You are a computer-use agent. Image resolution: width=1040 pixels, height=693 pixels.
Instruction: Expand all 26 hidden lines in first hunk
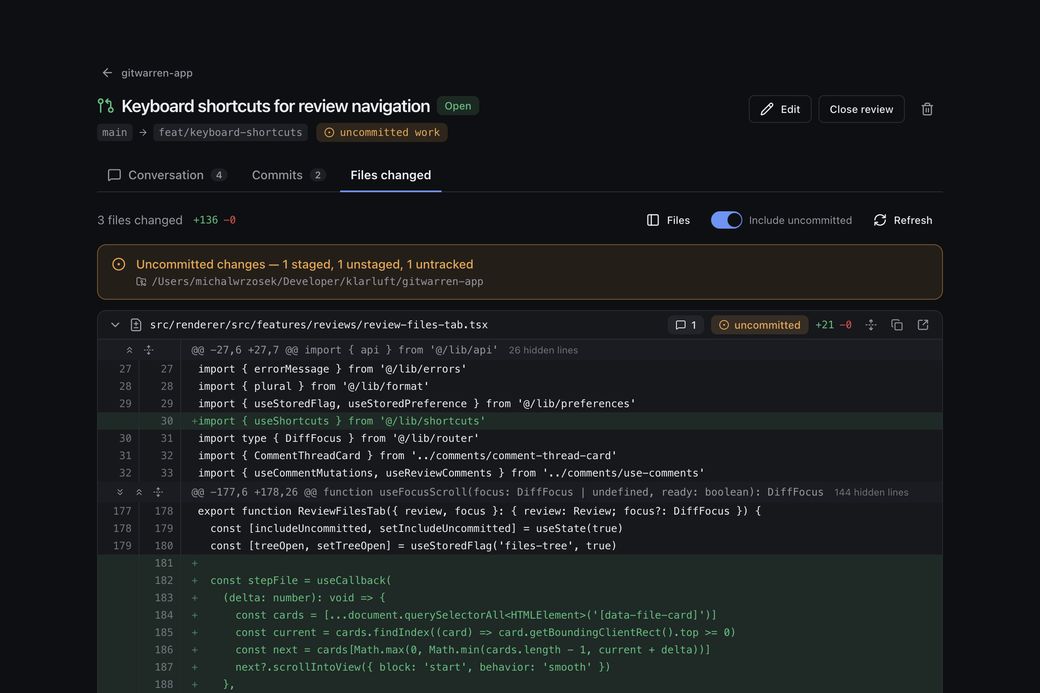(149, 350)
